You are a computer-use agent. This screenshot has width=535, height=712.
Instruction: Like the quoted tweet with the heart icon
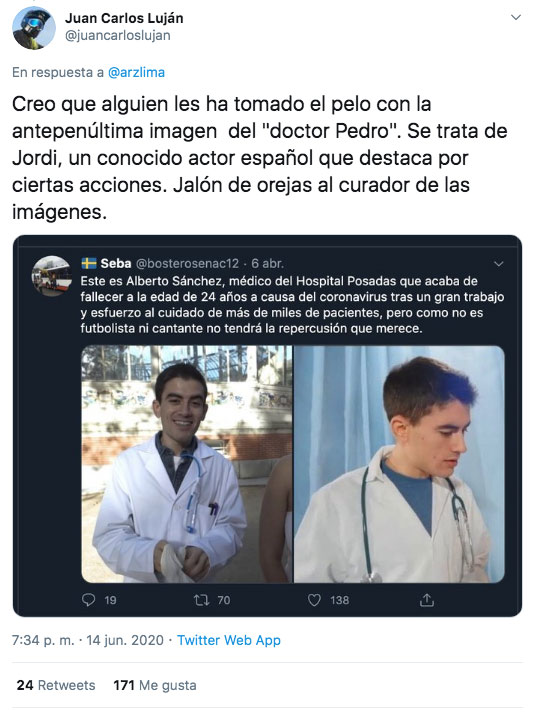tap(314, 600)
